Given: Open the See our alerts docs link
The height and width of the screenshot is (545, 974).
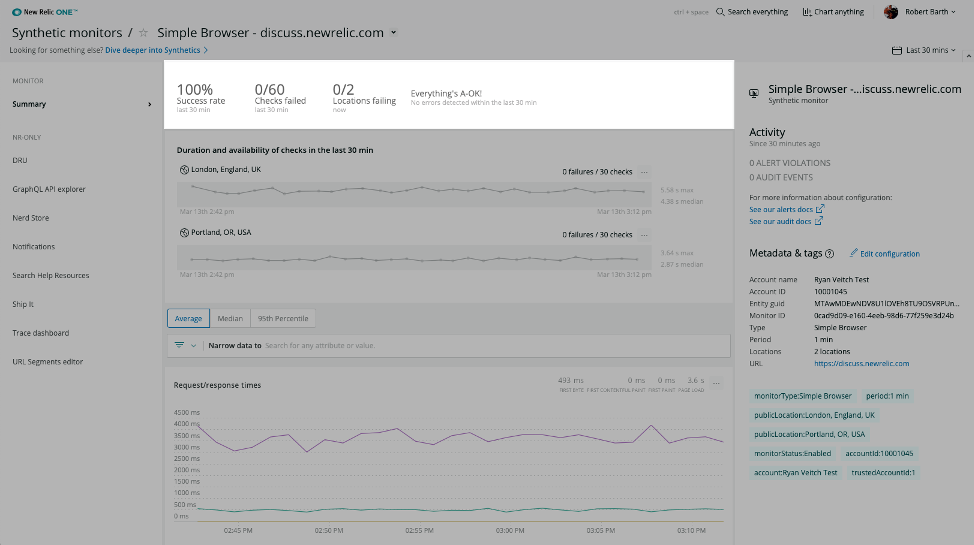Looking at the screenshot, I should click(781, 209).
